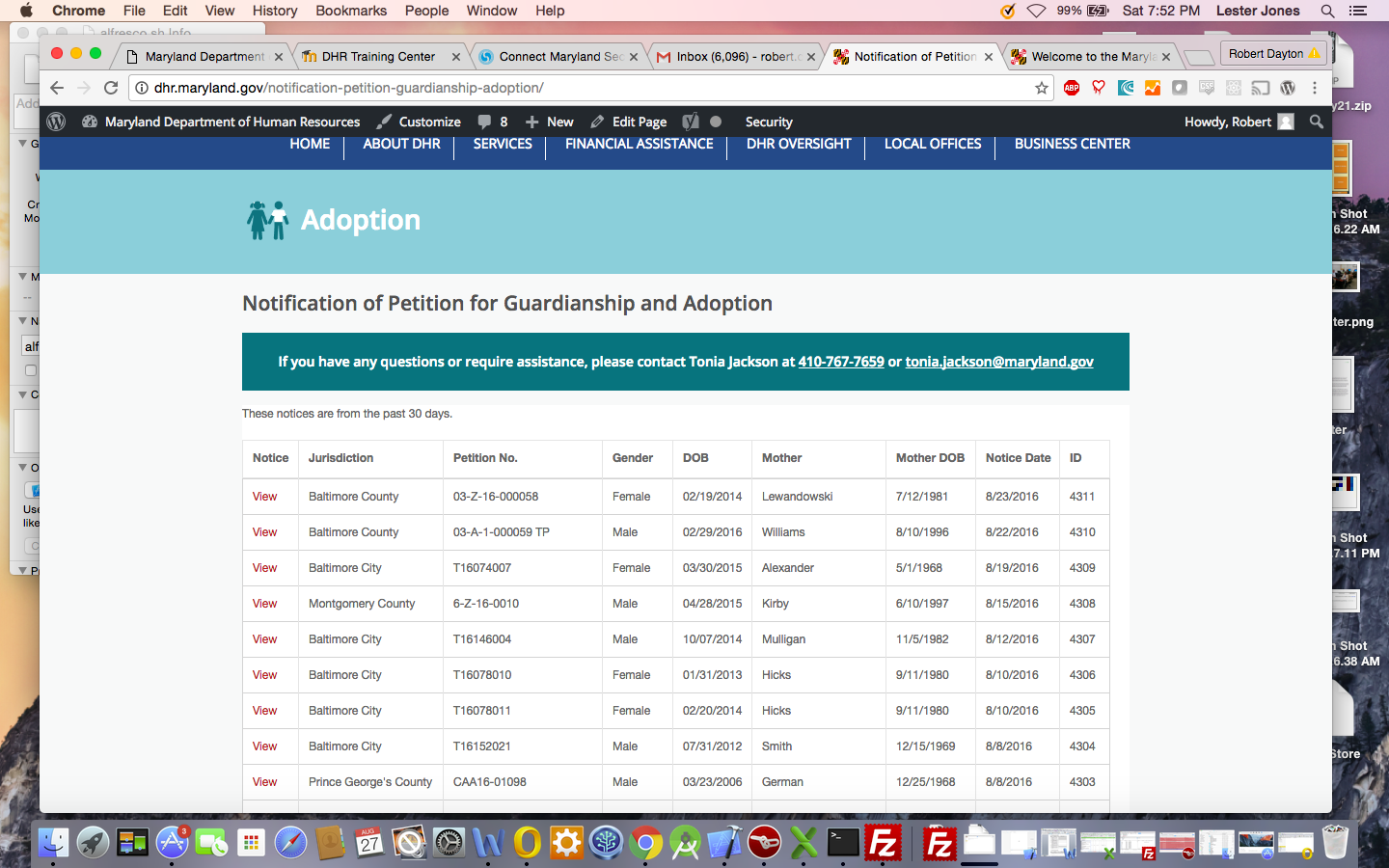The width and height of the screenshot is (1389, 868).
Task: Switch to the DHR Training Center tab
Action: 378,57
